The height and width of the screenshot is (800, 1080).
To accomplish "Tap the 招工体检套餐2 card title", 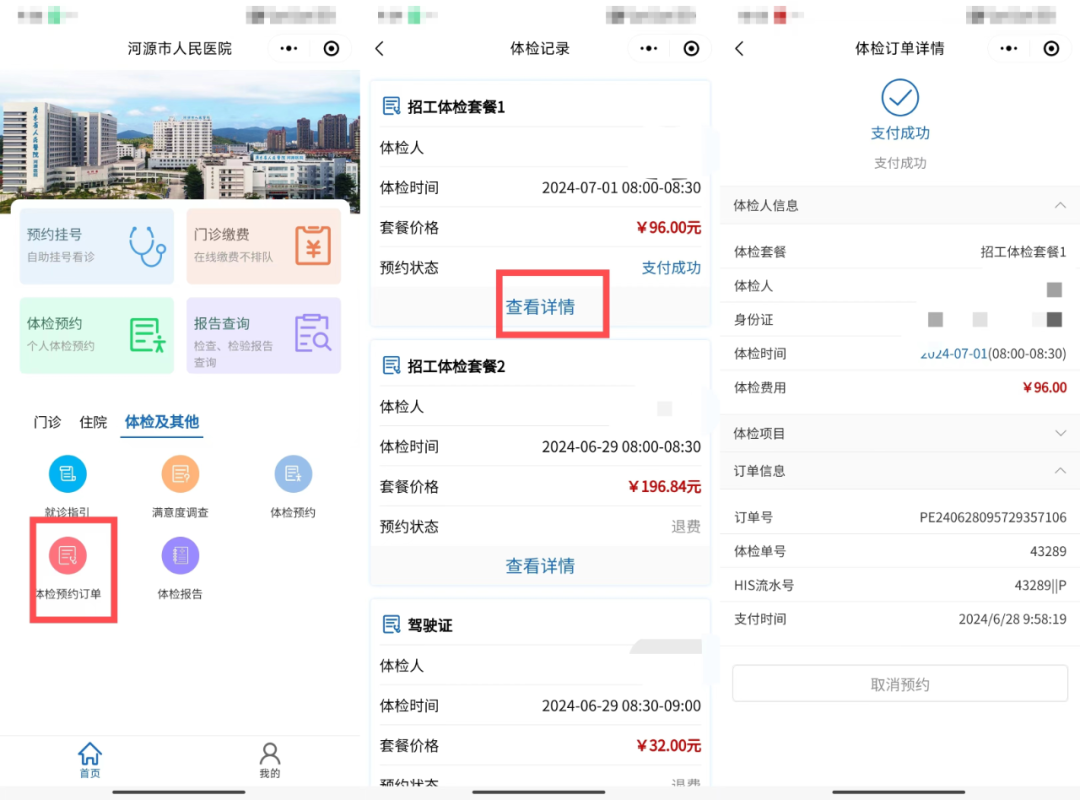I will 456,366.
